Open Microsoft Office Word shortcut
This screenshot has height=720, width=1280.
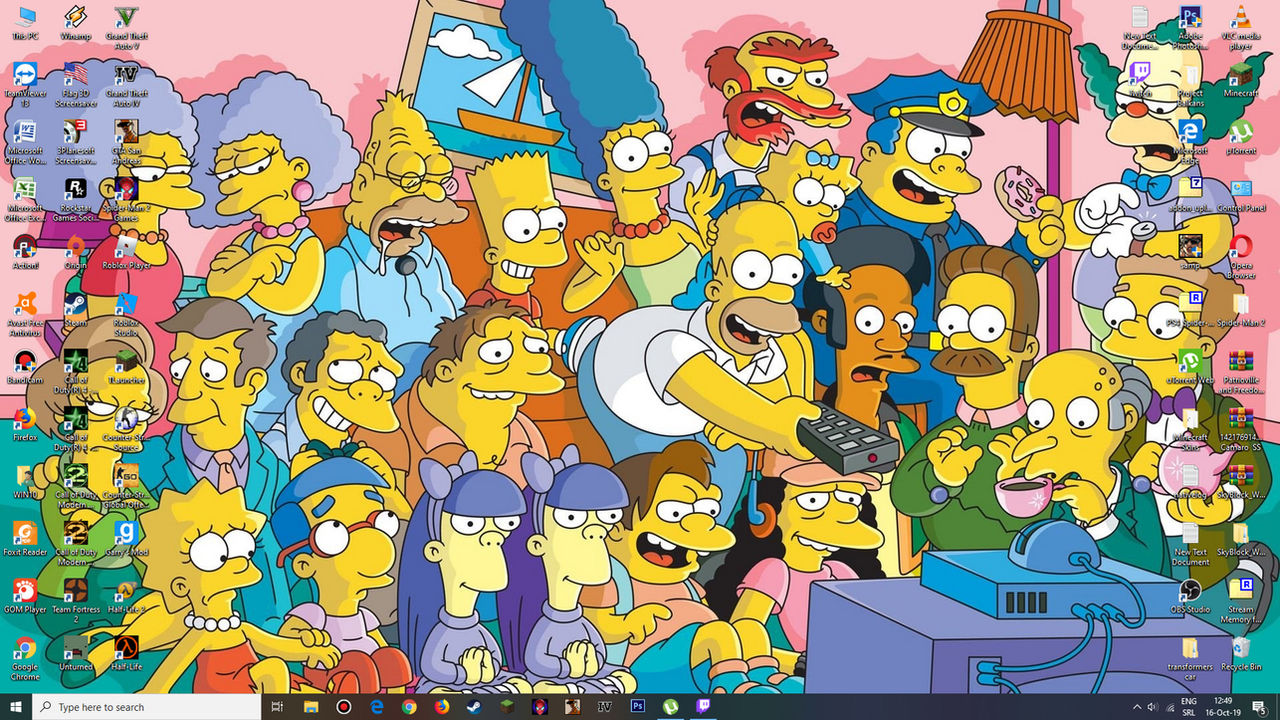25,142
